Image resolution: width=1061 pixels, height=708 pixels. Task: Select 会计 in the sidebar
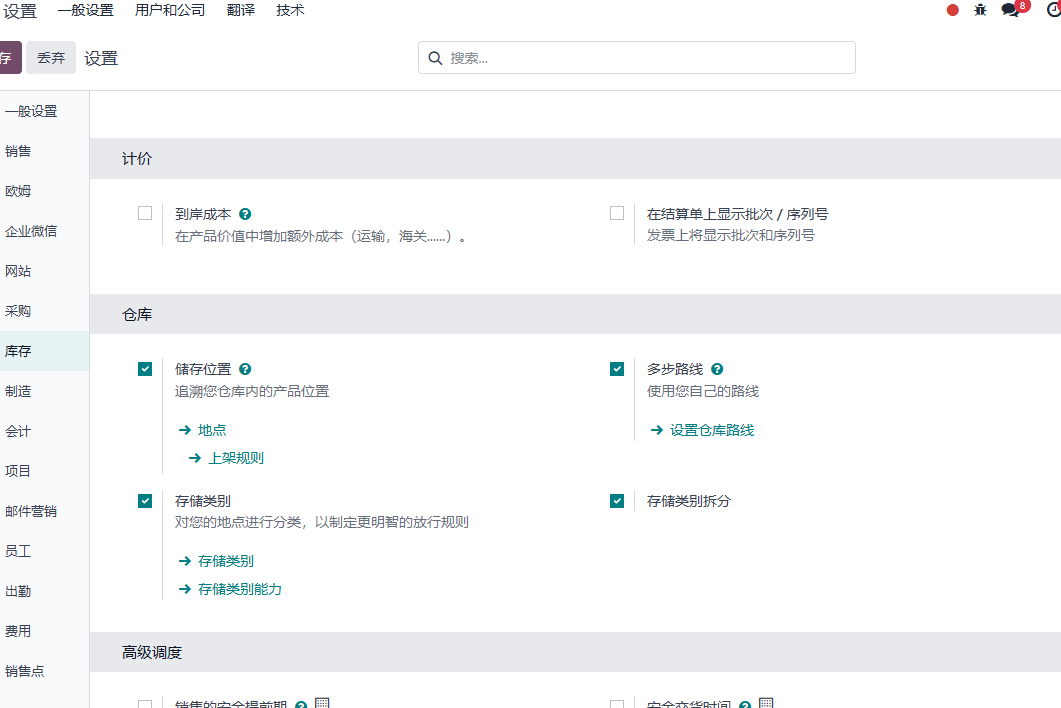[x=44, y=430]
